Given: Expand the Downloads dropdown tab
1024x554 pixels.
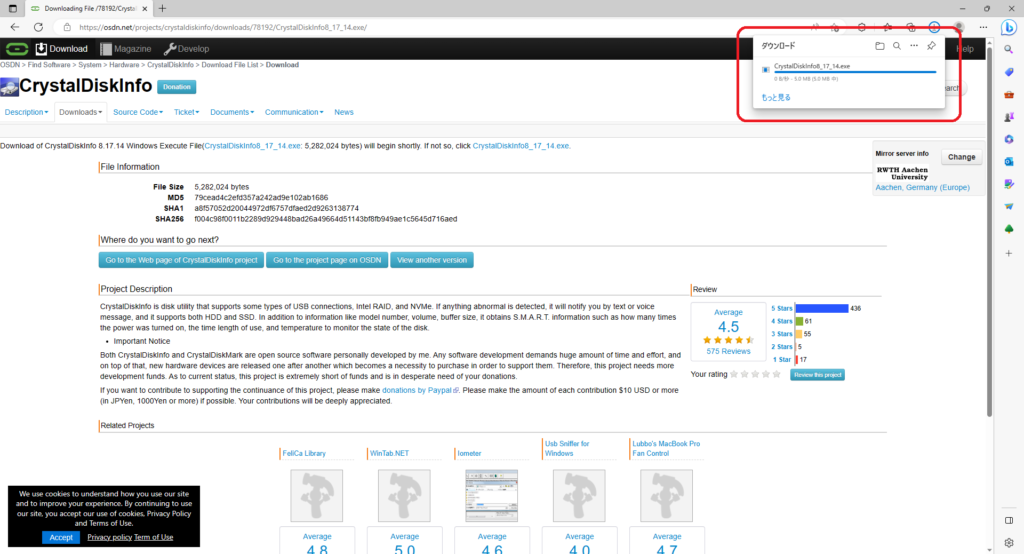Looking at the screenshot, I should coord(80,112).
